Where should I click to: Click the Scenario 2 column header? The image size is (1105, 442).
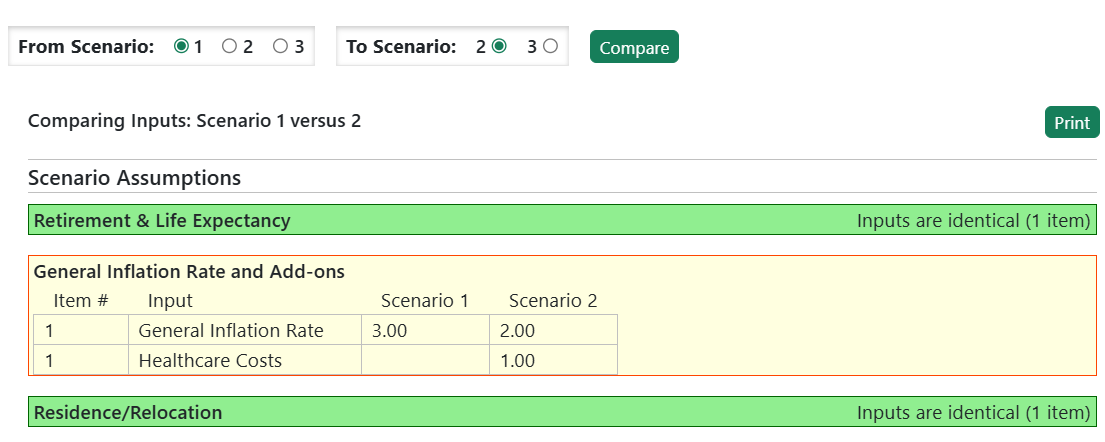coord(553,300)
